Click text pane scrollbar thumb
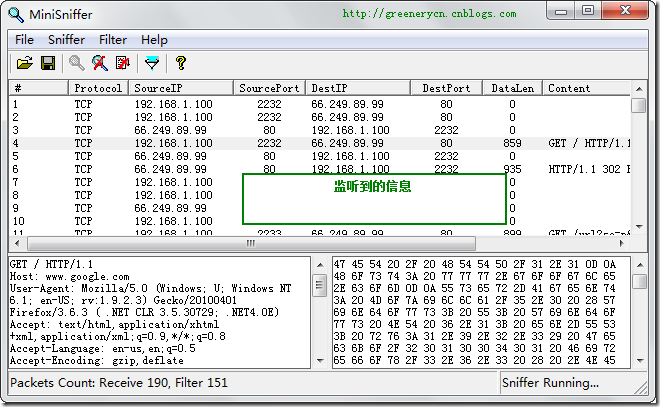 [x=319, y=285]
